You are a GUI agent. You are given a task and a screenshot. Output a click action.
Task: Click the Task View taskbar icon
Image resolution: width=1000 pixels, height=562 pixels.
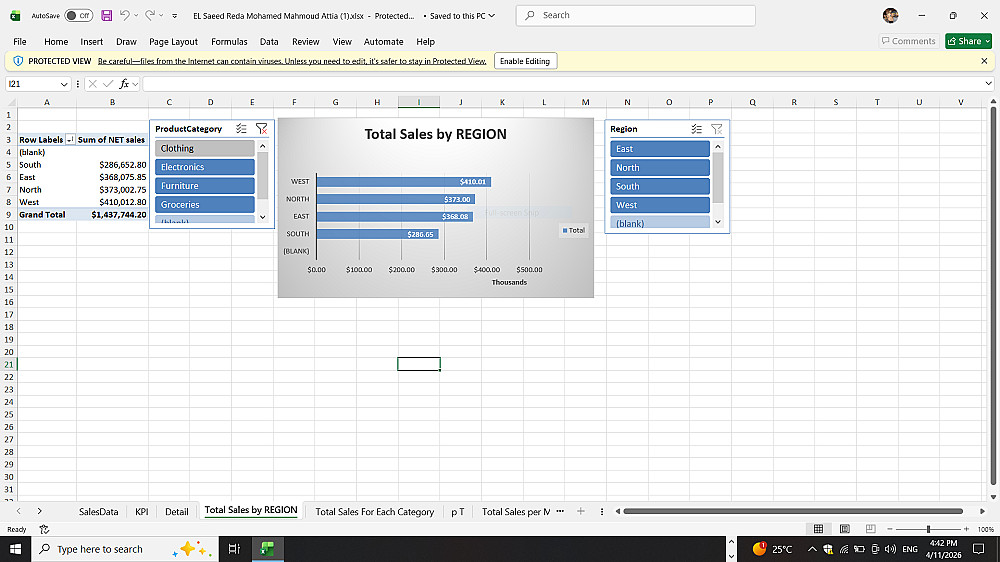click(x=234, y=549)
